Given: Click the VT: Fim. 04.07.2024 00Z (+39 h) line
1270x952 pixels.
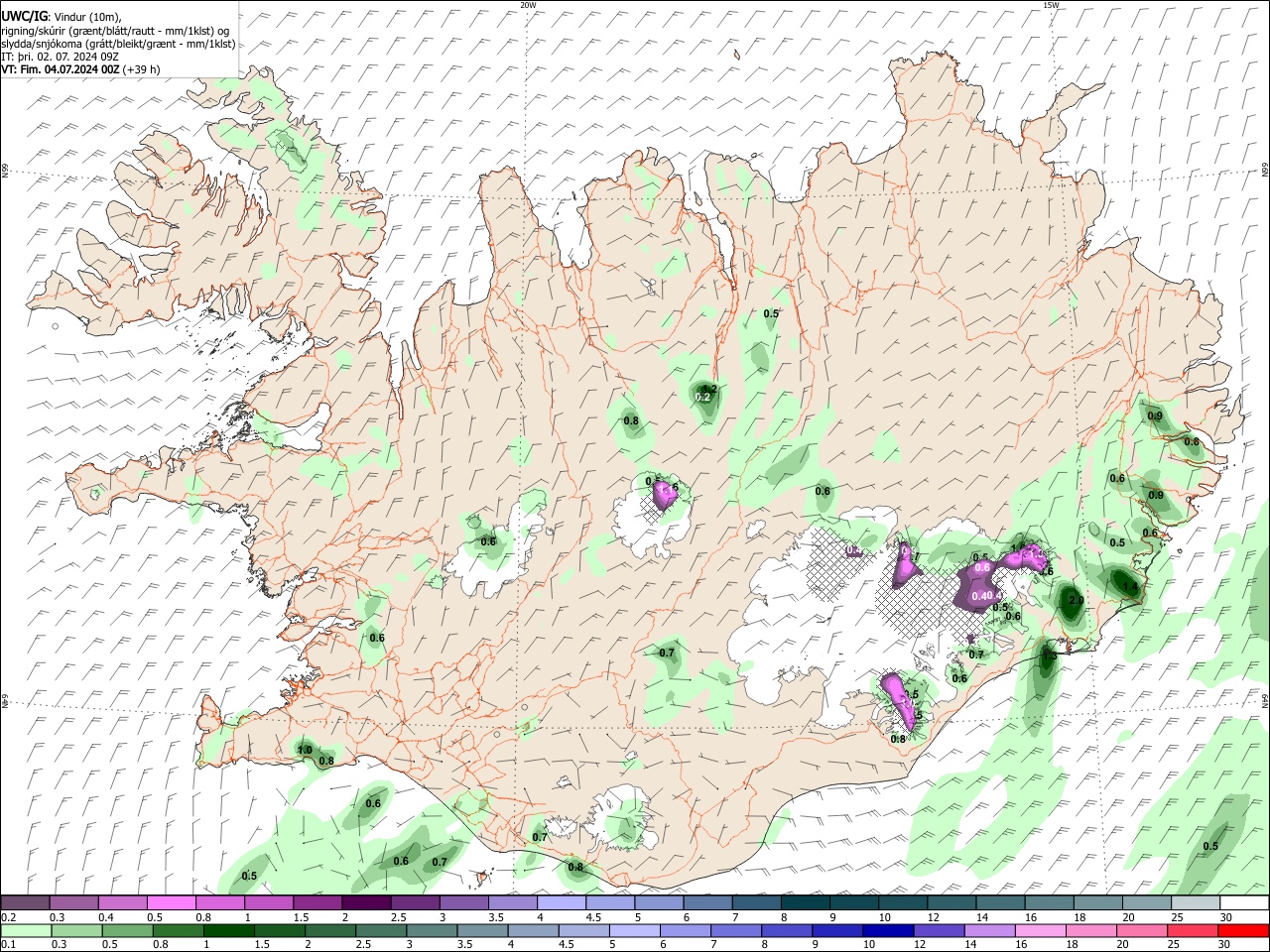Looking at the screenshot, I should coord(80,69).
